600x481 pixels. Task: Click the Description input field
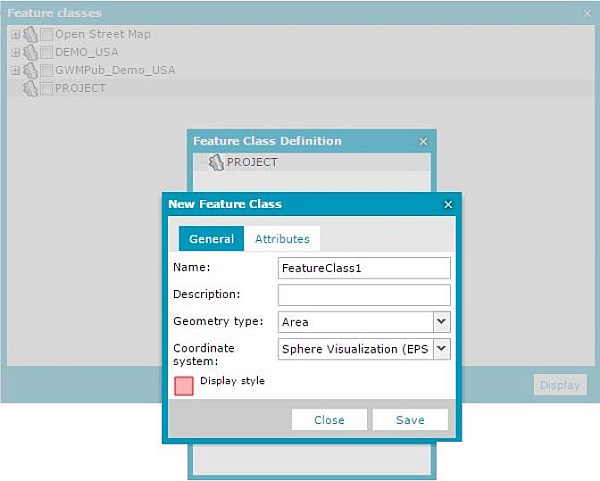[364, 295]
